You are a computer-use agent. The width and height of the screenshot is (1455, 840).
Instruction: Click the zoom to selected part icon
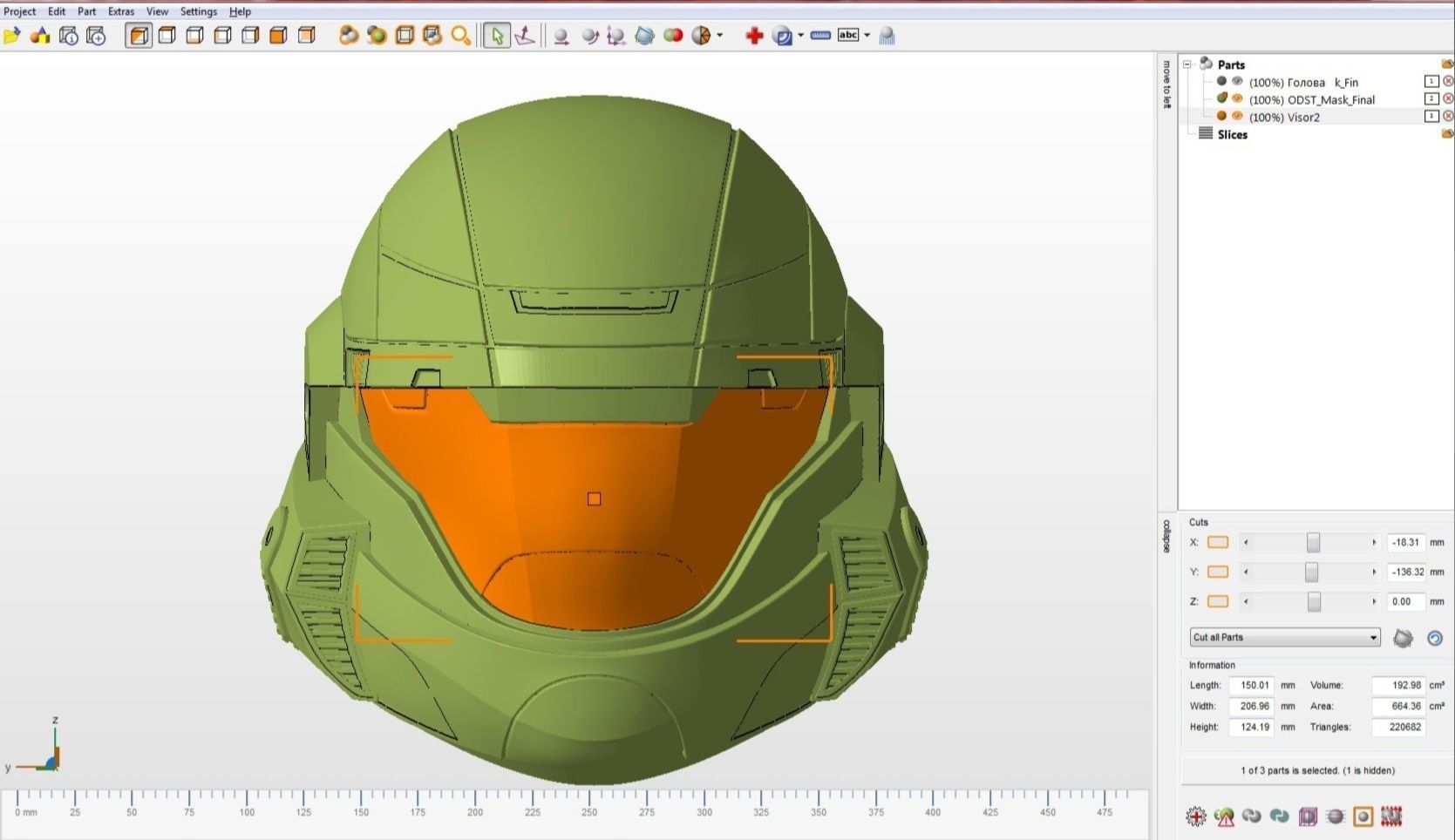(377, 36)
